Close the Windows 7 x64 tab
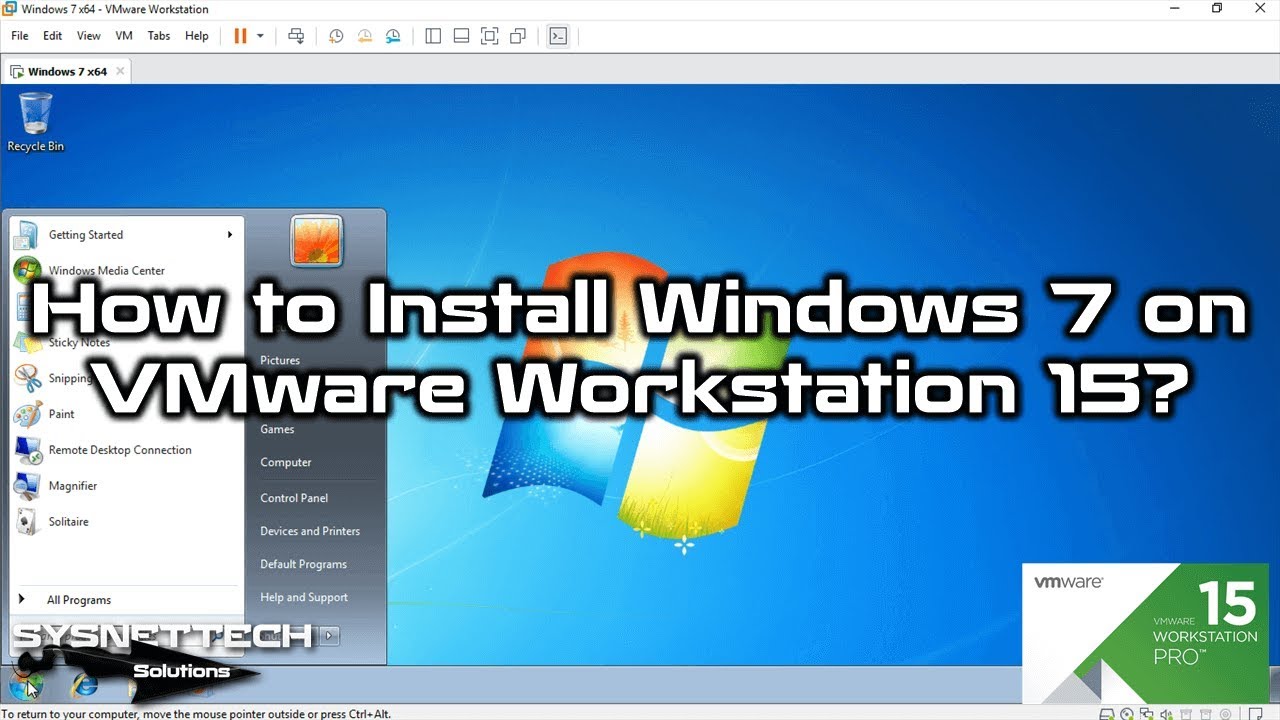This screenshot has height=720, width=1280. coord(121,71)
